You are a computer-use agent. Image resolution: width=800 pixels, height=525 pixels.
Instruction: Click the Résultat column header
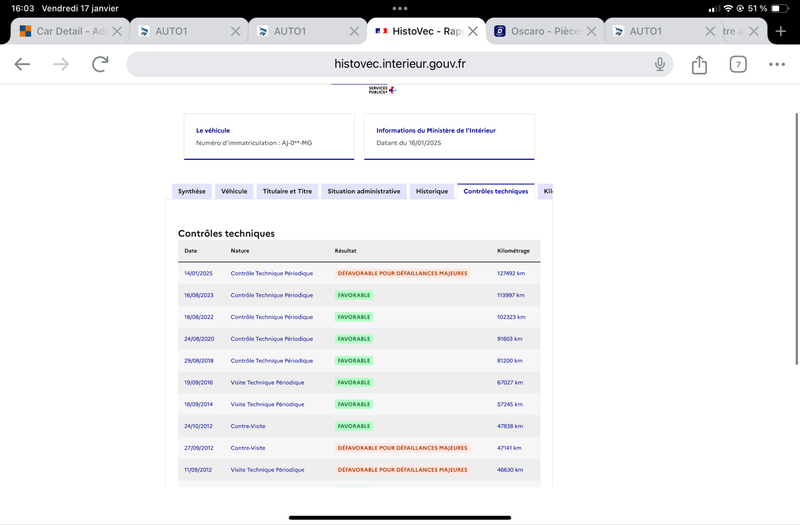click(x=345, y=251)
